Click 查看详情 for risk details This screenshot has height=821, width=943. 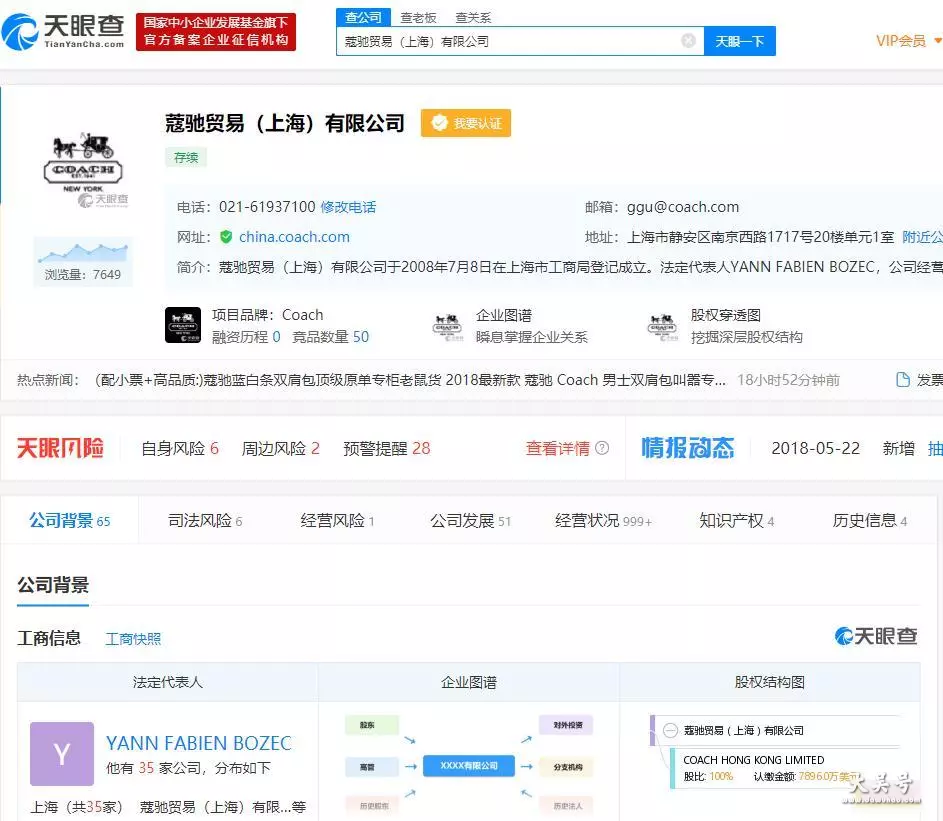(x=558, y=448)
